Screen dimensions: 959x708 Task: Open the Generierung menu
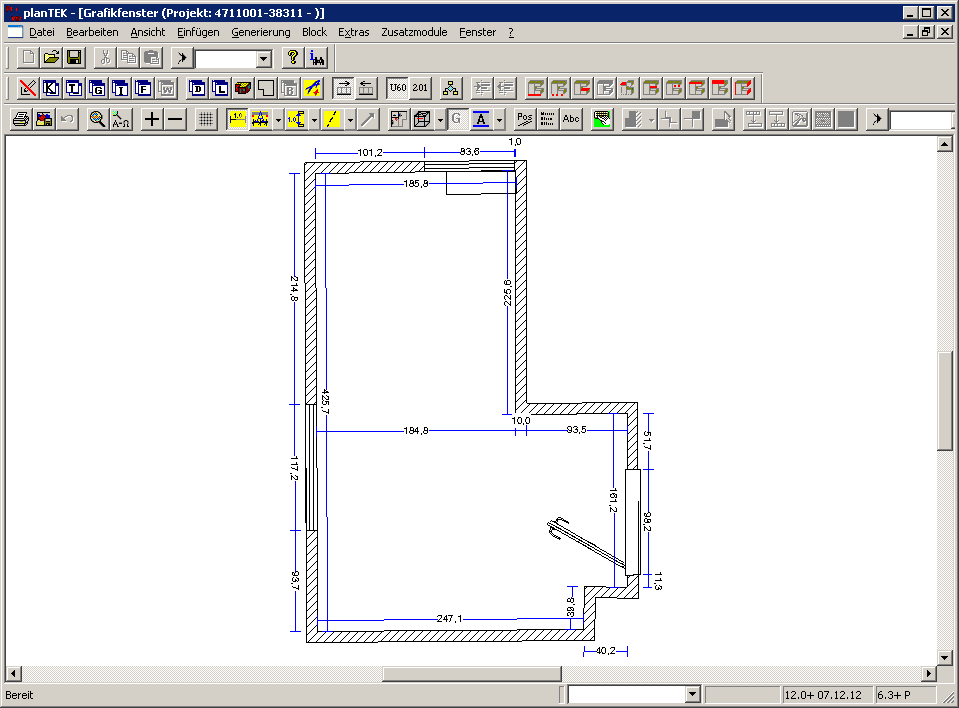pyautogui.click(x=261, y=32)
